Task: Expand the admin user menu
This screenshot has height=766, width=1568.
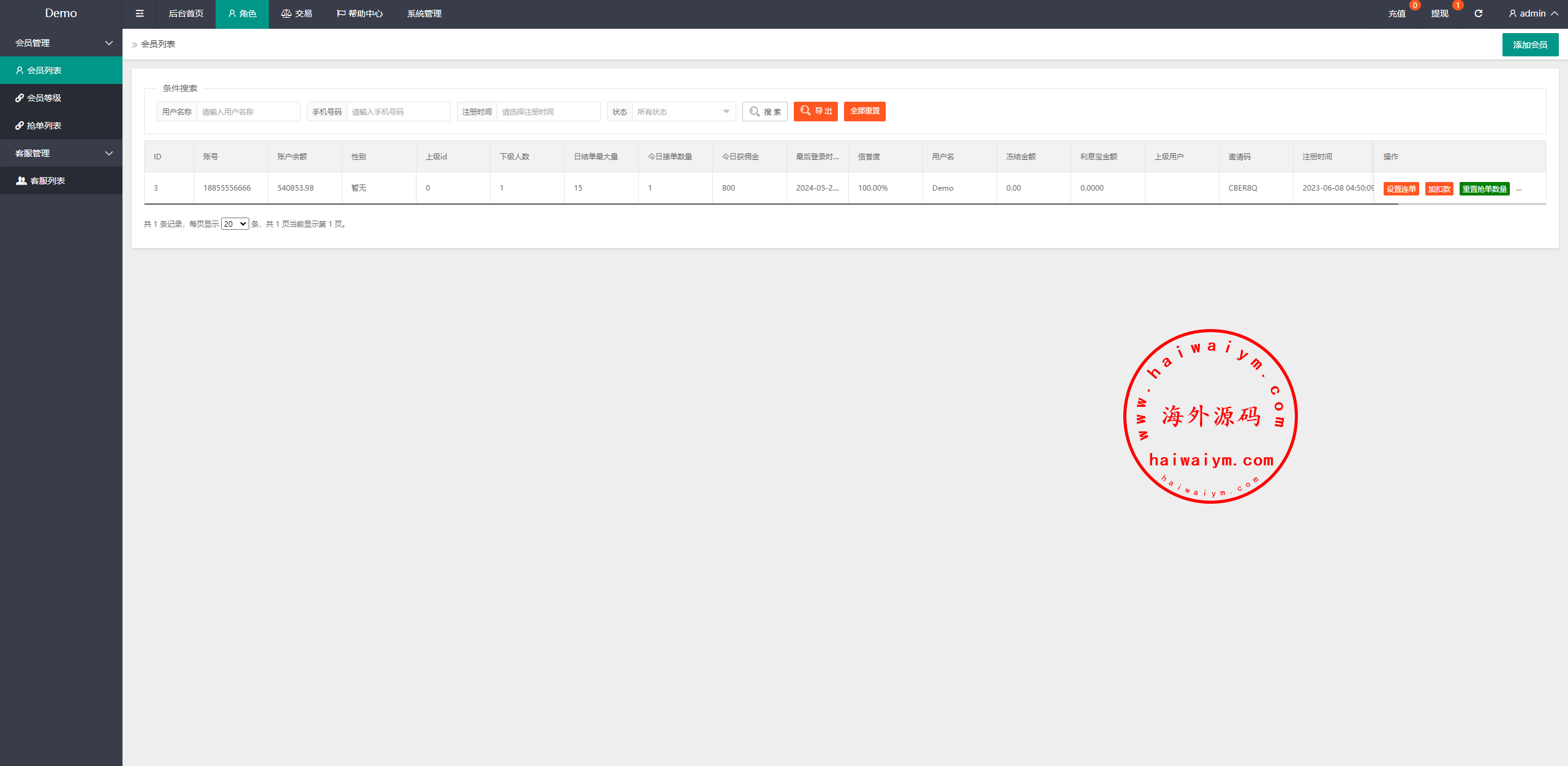Action: (1533, 13)
